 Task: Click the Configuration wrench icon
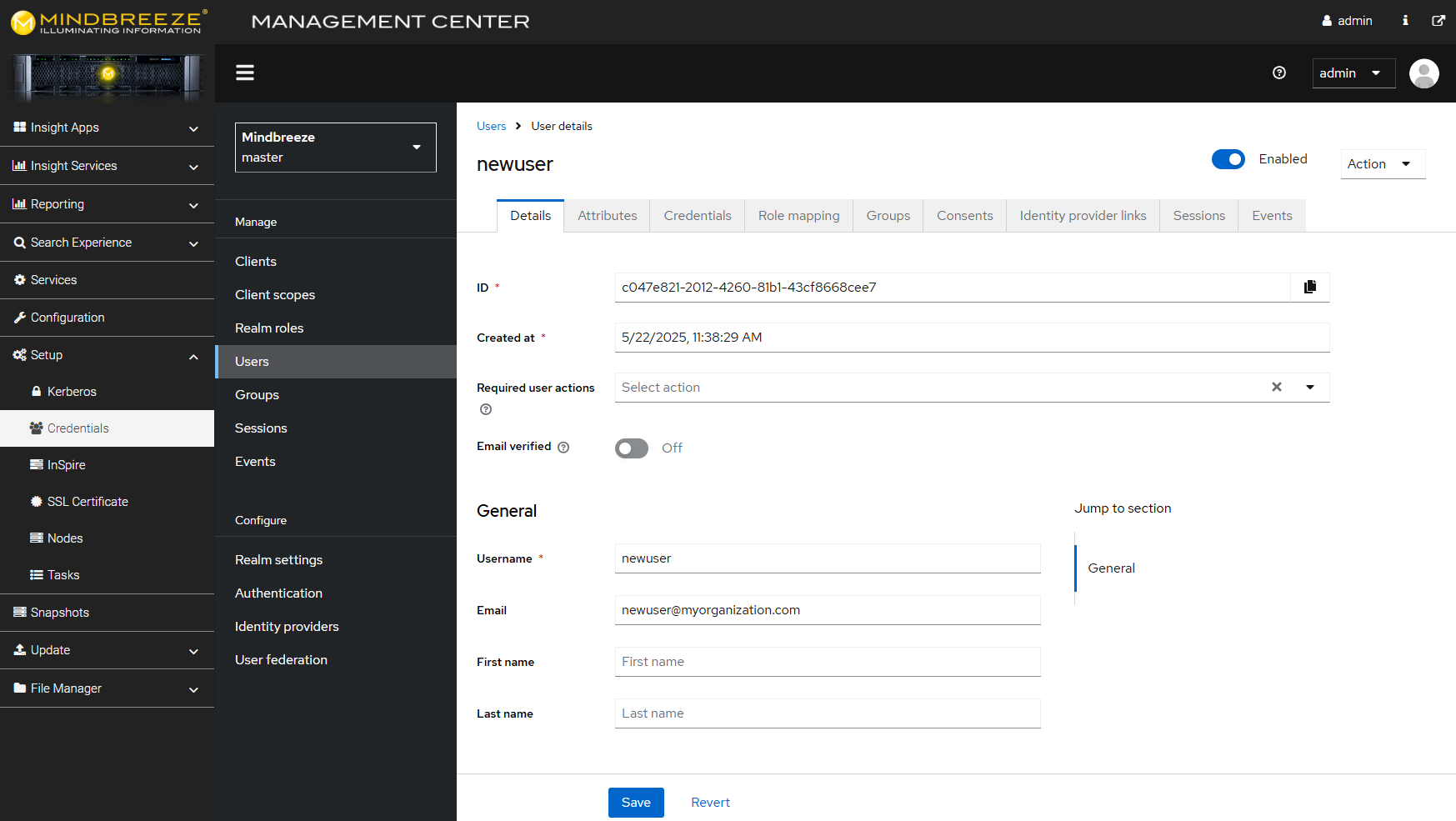[20, 318]
